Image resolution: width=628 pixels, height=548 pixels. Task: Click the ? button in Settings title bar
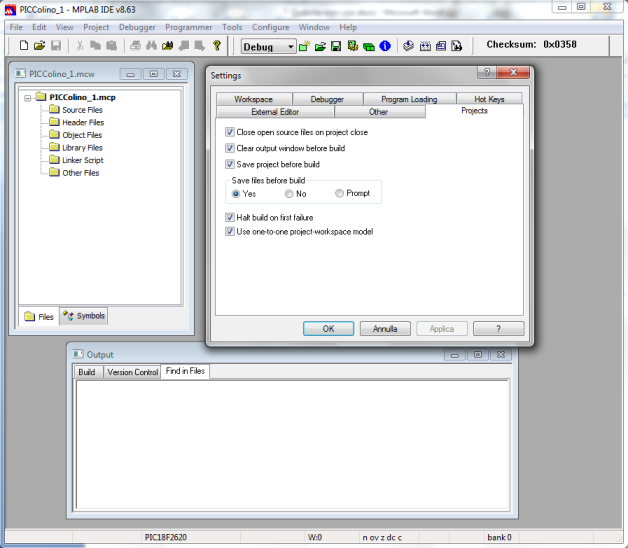coord(487,73)
